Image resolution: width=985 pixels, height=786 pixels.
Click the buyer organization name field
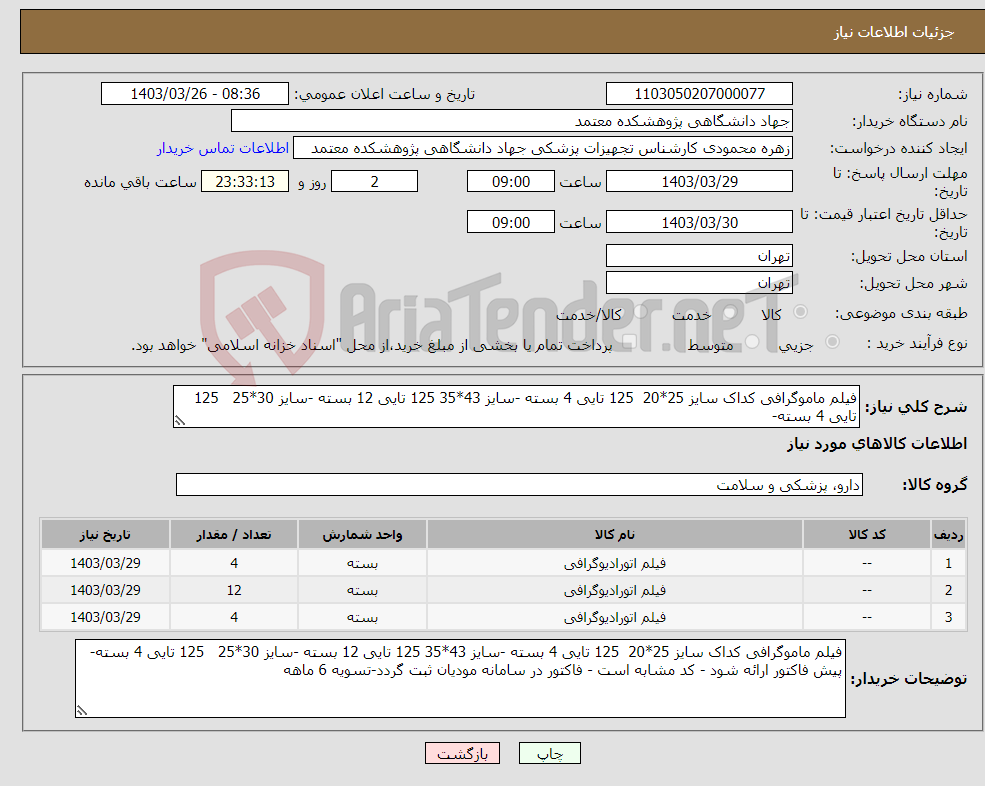coord(512,121)
